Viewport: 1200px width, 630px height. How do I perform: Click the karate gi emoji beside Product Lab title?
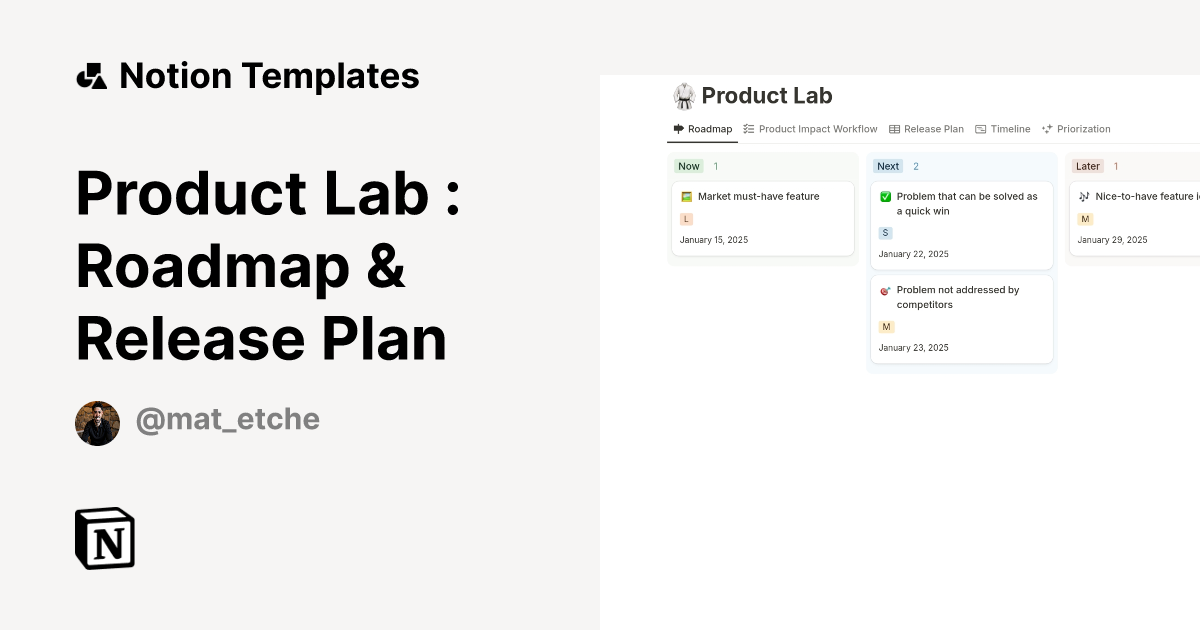(x=684, y=96)
